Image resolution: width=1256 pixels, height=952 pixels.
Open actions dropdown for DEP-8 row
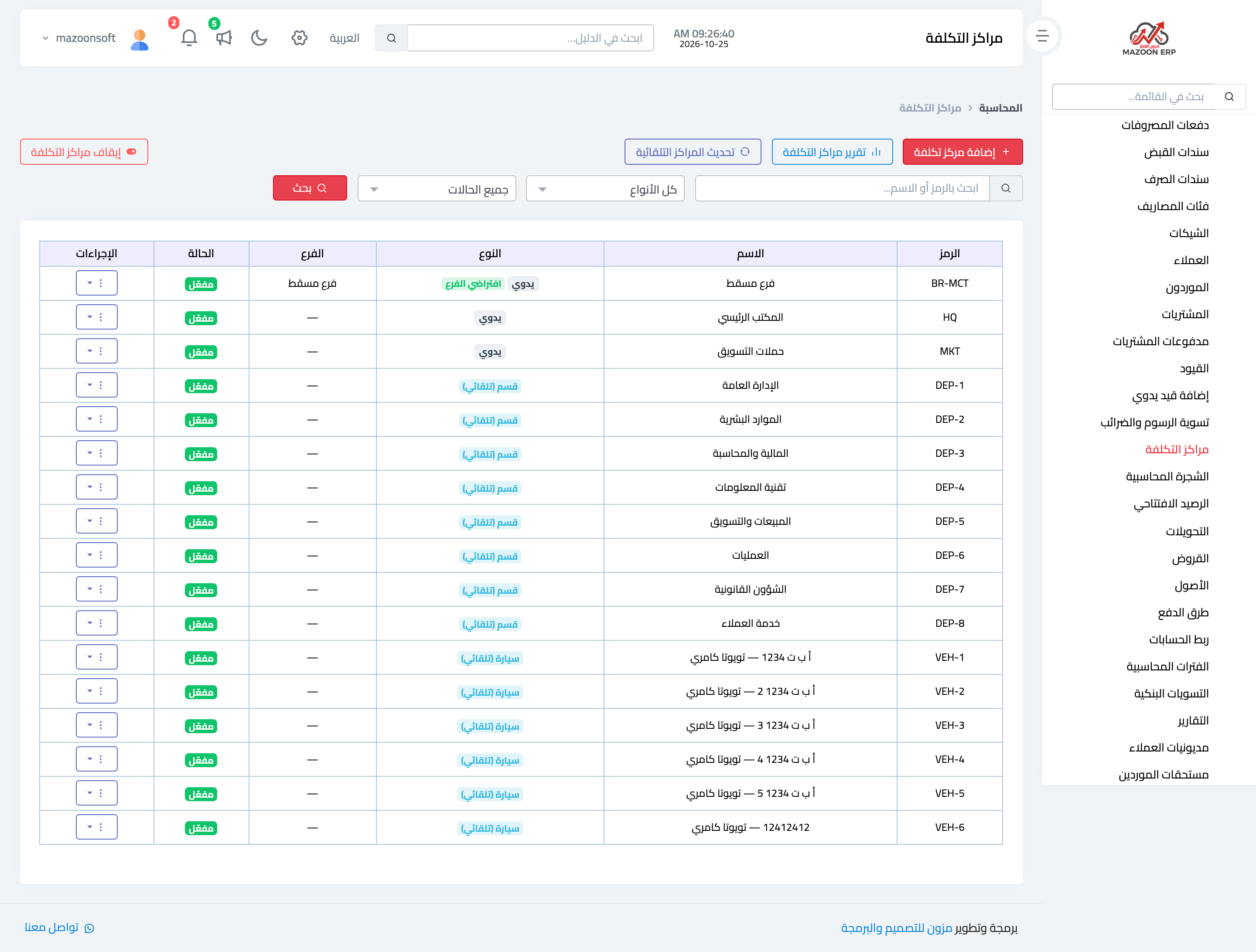(x=96, y=623)
